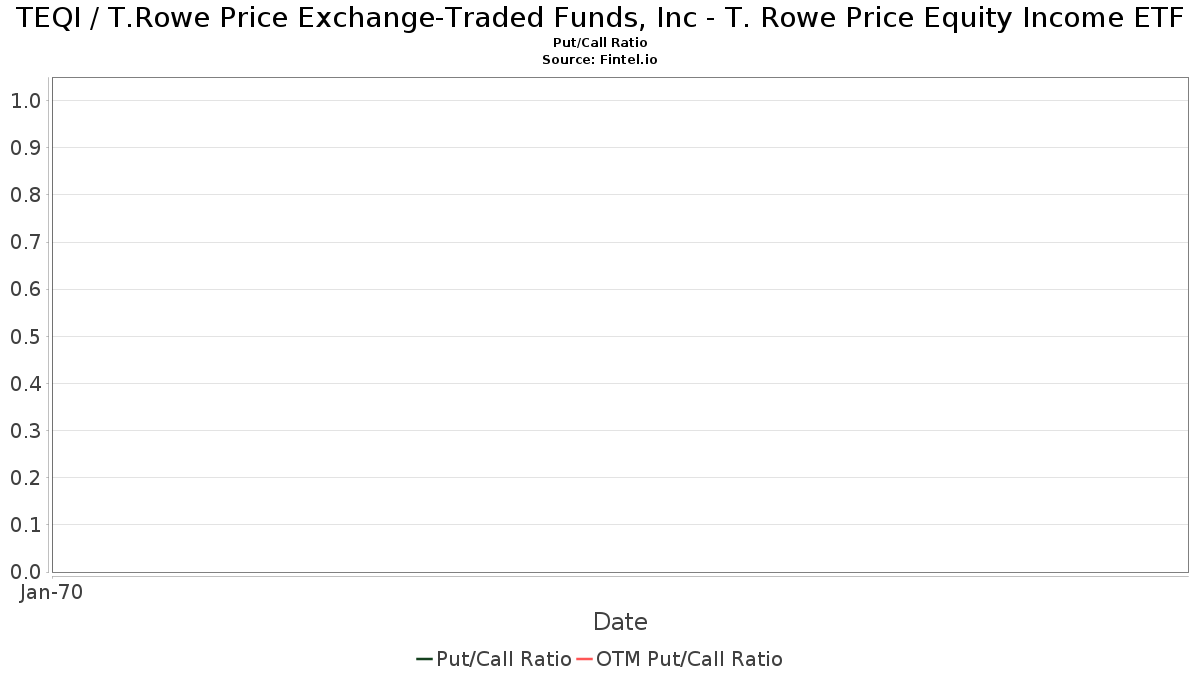Click the 0.1 y-axis tick label
The width and height of the screenshot is (1200, 675).
(25, 524)
